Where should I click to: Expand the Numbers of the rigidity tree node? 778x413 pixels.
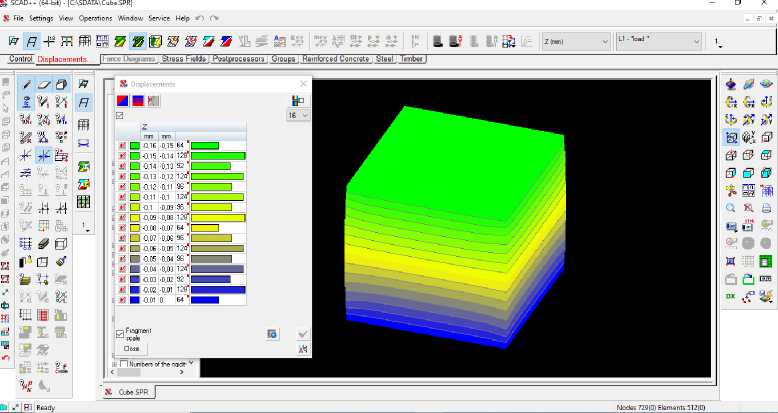tap(115, 364)
